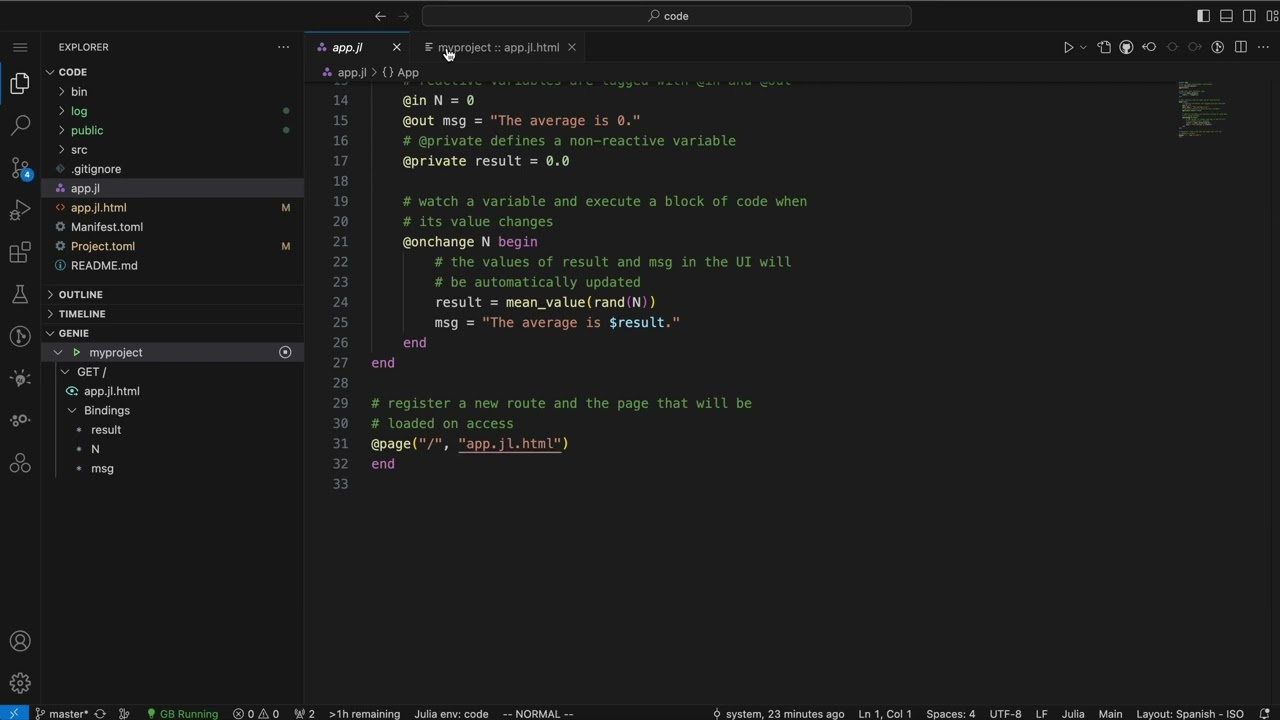1280x720 pixels.
Task: Open Manifest.toml file
Action: click(x=106, y=227)
